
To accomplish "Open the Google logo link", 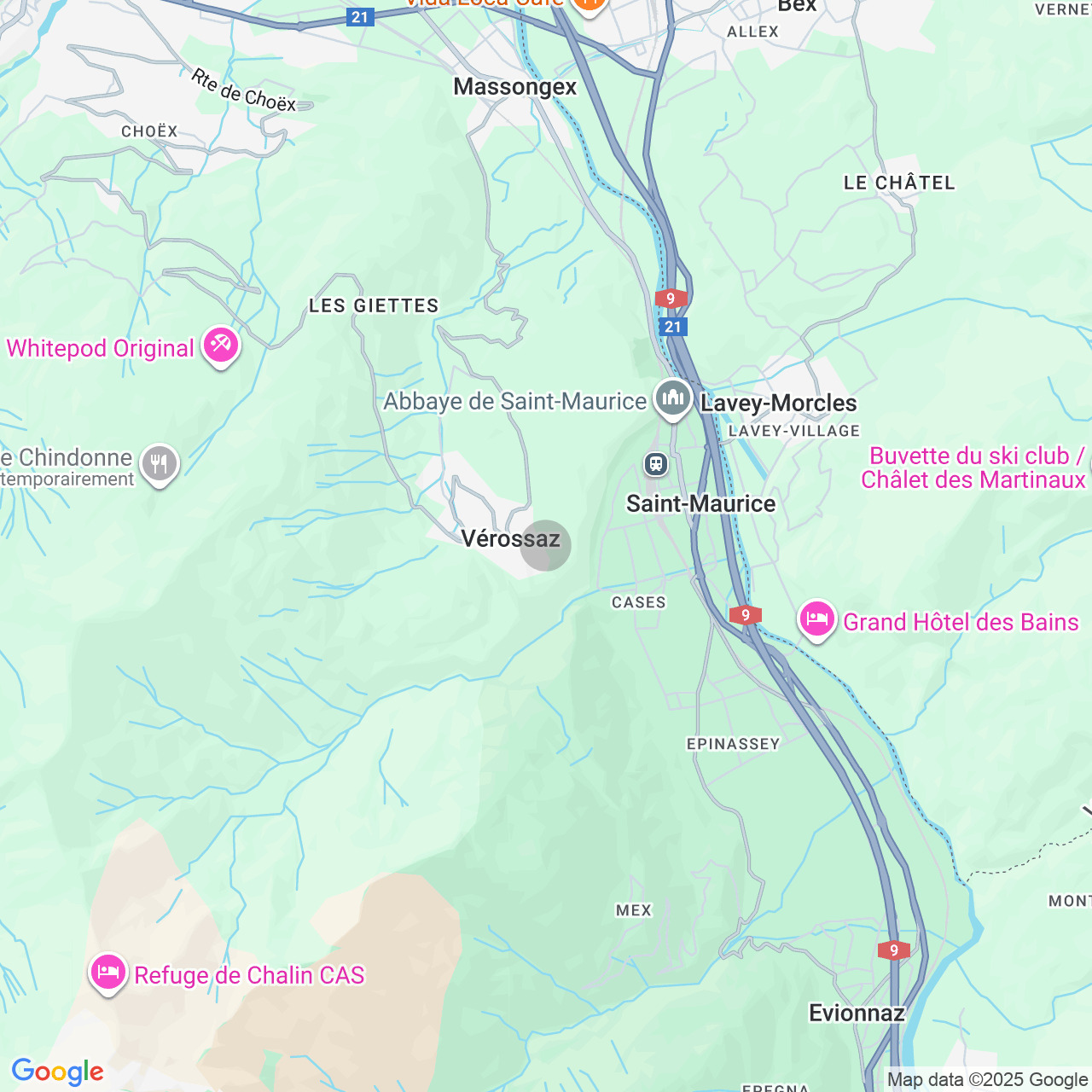I will 58,1072.
